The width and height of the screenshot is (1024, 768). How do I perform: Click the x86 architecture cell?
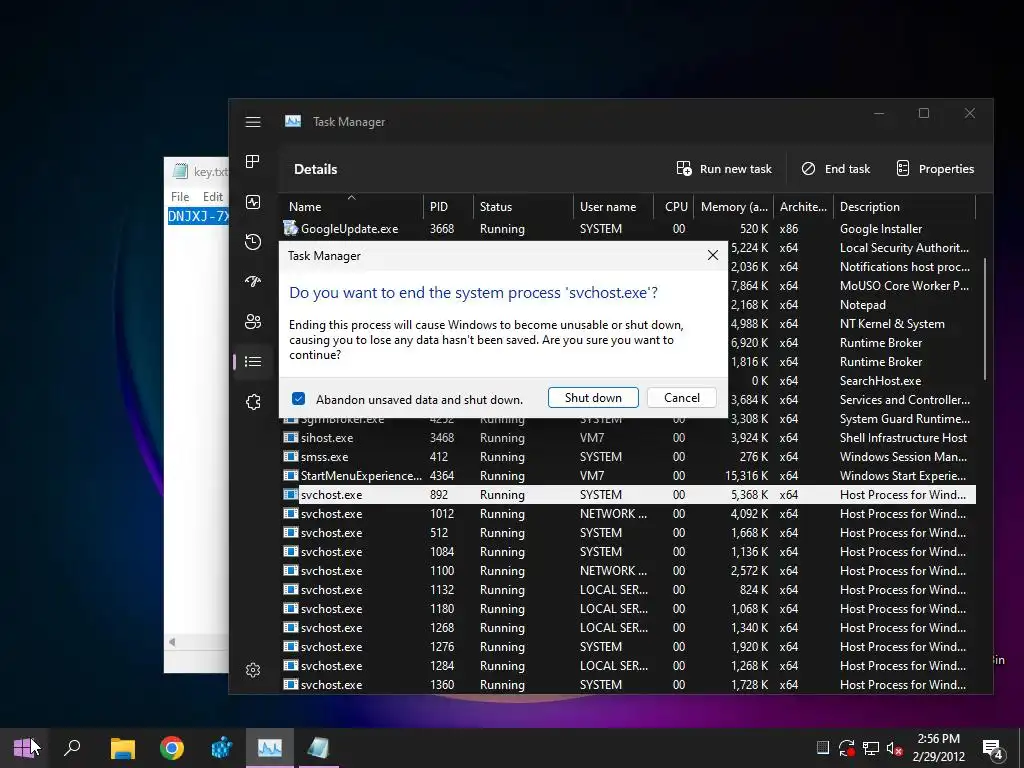[788, 229]
